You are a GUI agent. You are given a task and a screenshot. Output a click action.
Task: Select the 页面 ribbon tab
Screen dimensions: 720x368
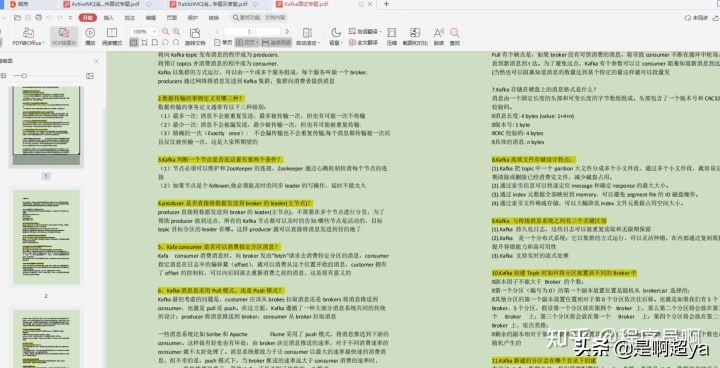coord(172,18)
